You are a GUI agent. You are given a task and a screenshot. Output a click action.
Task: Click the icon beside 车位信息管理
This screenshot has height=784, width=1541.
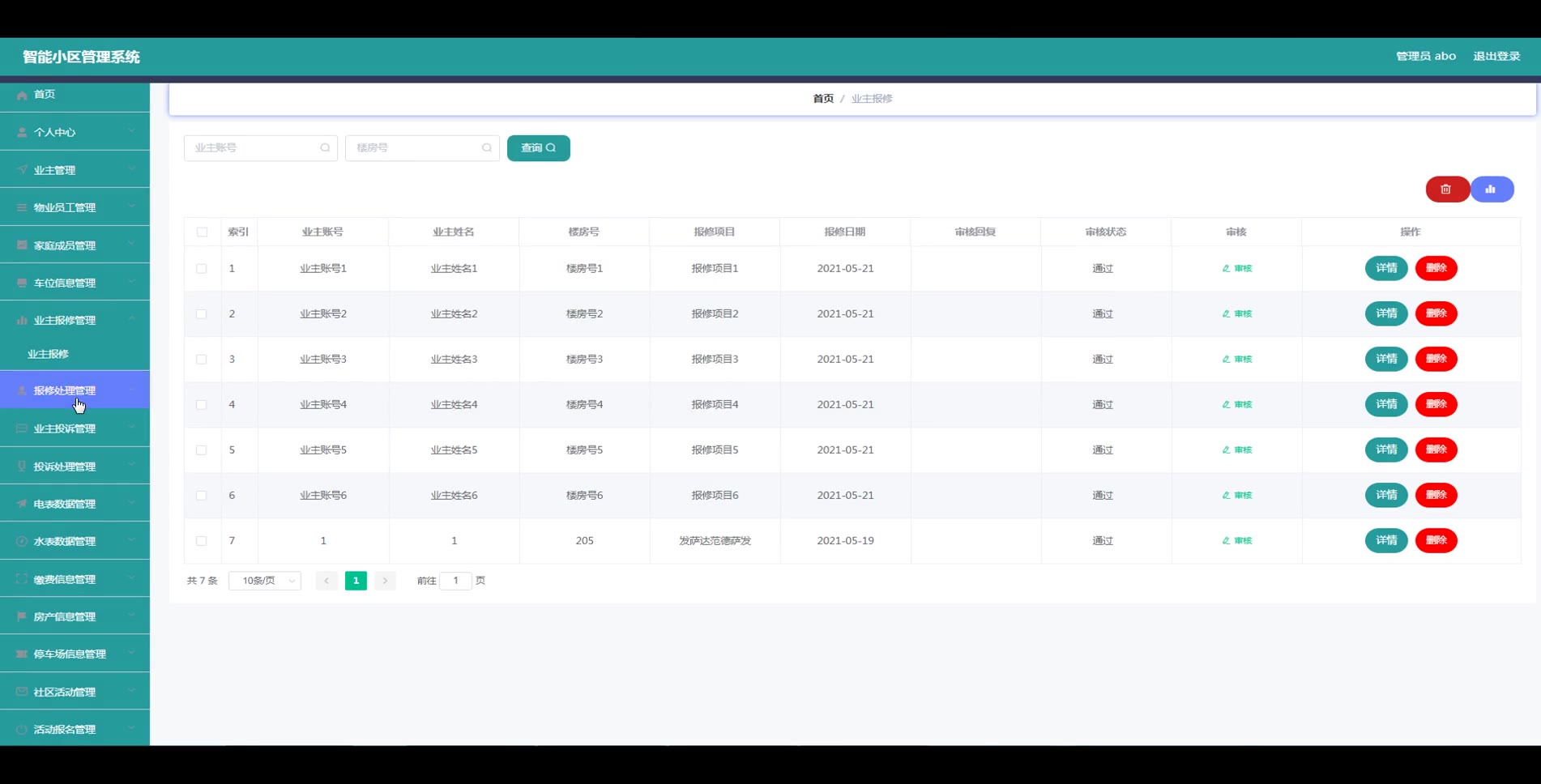[x=22, y=283]
